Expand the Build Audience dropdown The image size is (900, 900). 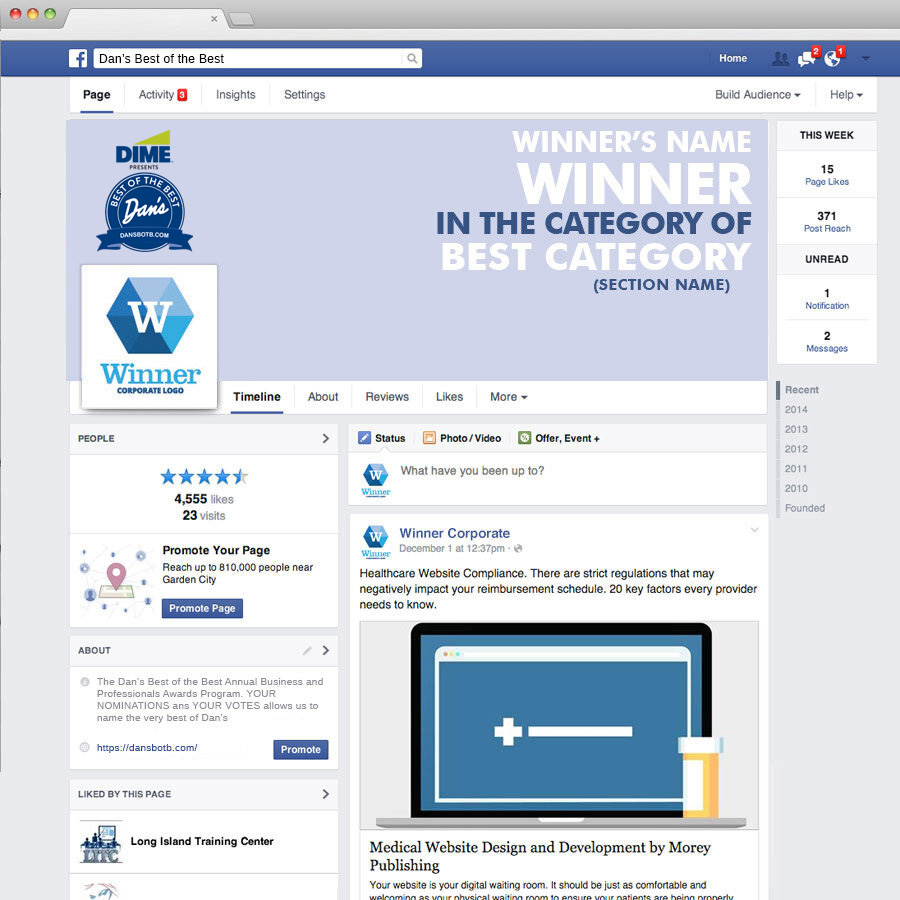click(x=757, y=95)
